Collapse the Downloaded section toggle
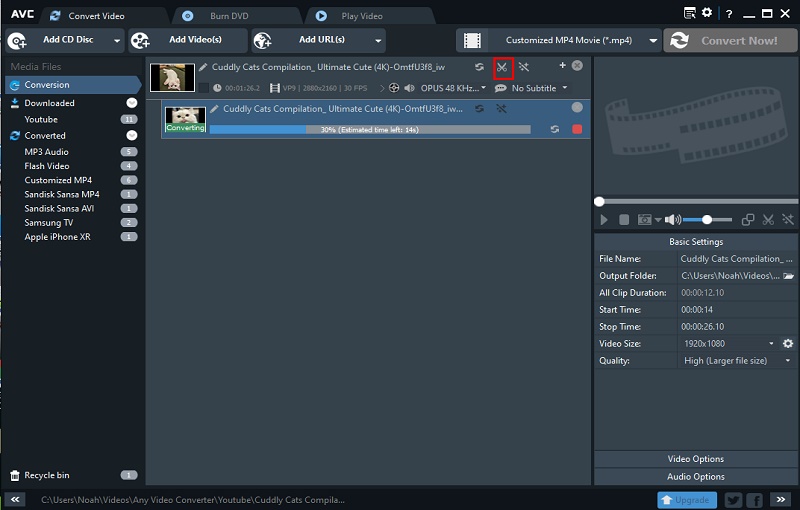800x510 pixels. click(x=132, y=103)
